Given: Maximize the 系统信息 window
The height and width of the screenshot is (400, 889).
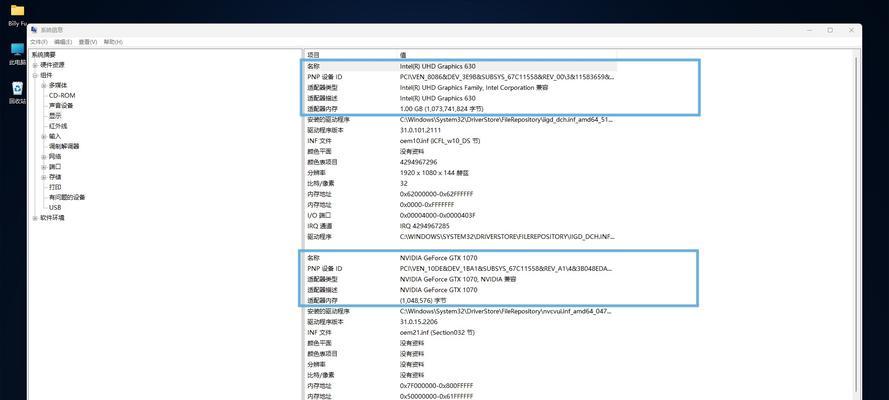Looking at the screenshot, I should pyautogui.click(x=830, y=30).
